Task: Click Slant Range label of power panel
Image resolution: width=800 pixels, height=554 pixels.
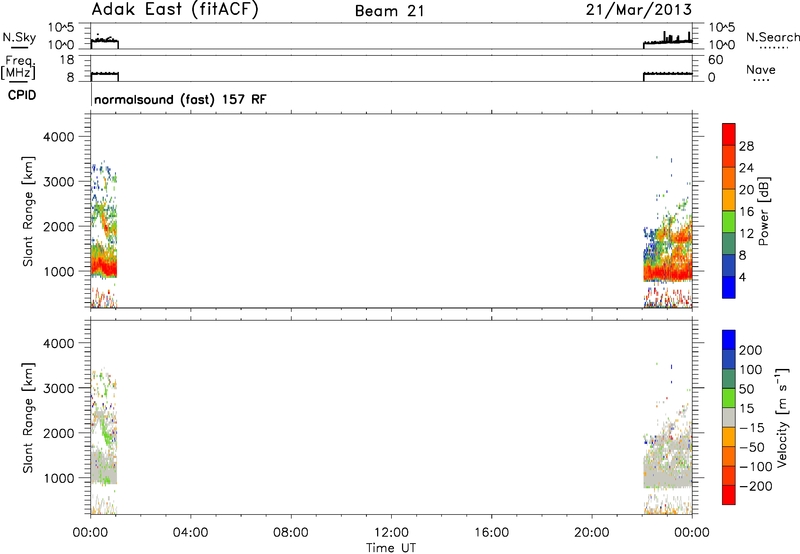Action: 28,211
